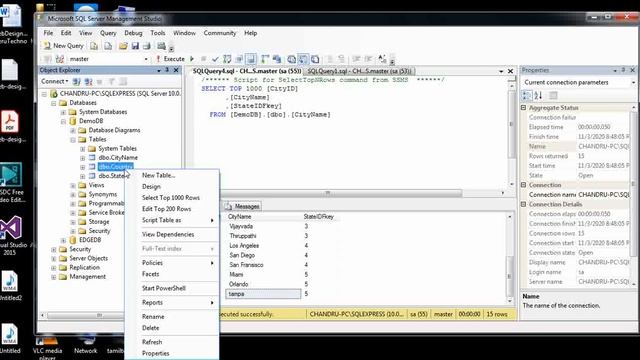This screenshot has width=640, height=360.
Task: Click the Activity Monitor icon in top toolbar
Action: click(162, 46)
